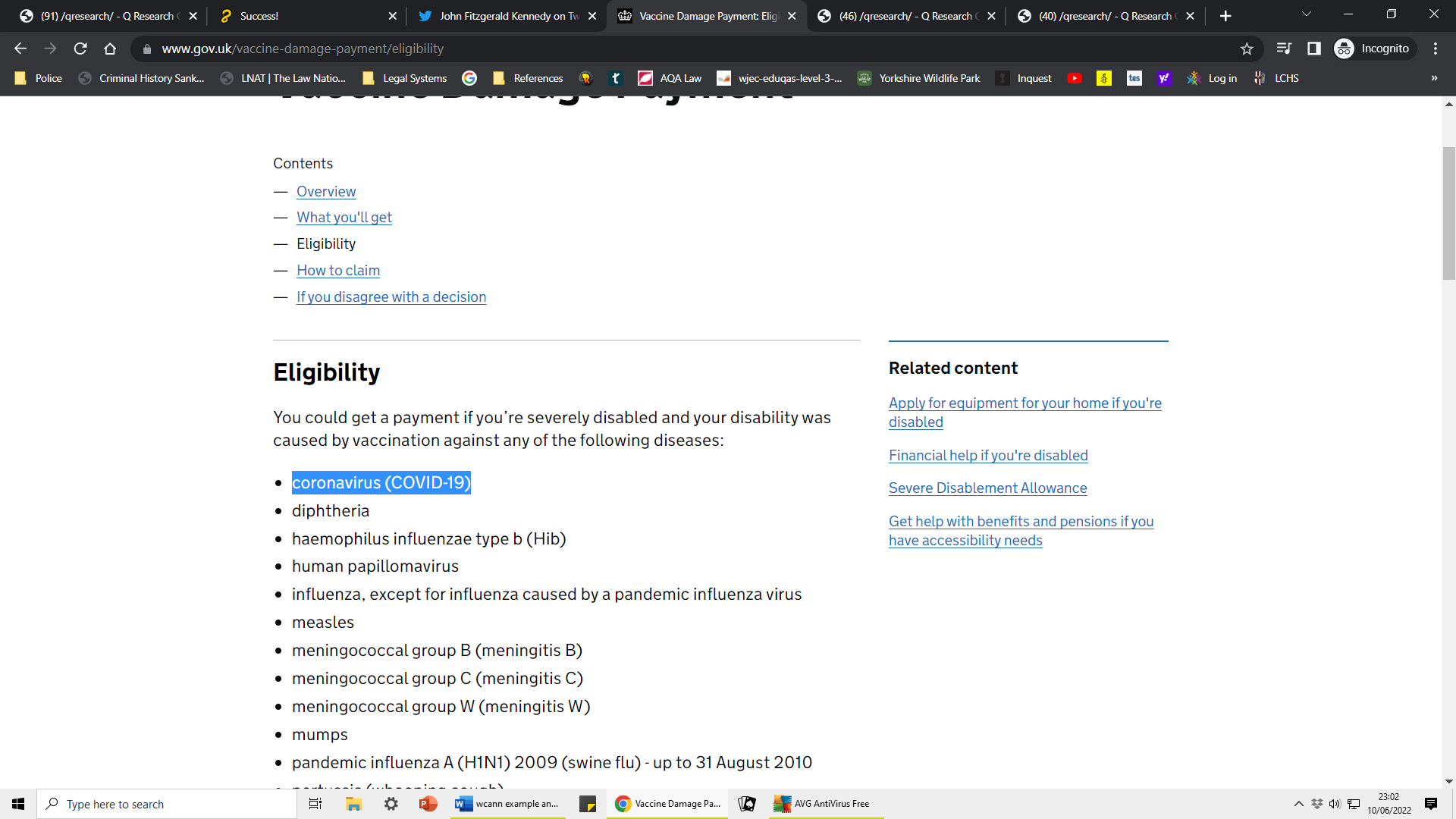Open the tes bookmark icon
Screen dimensions: 1456x819
(1134, 78)
